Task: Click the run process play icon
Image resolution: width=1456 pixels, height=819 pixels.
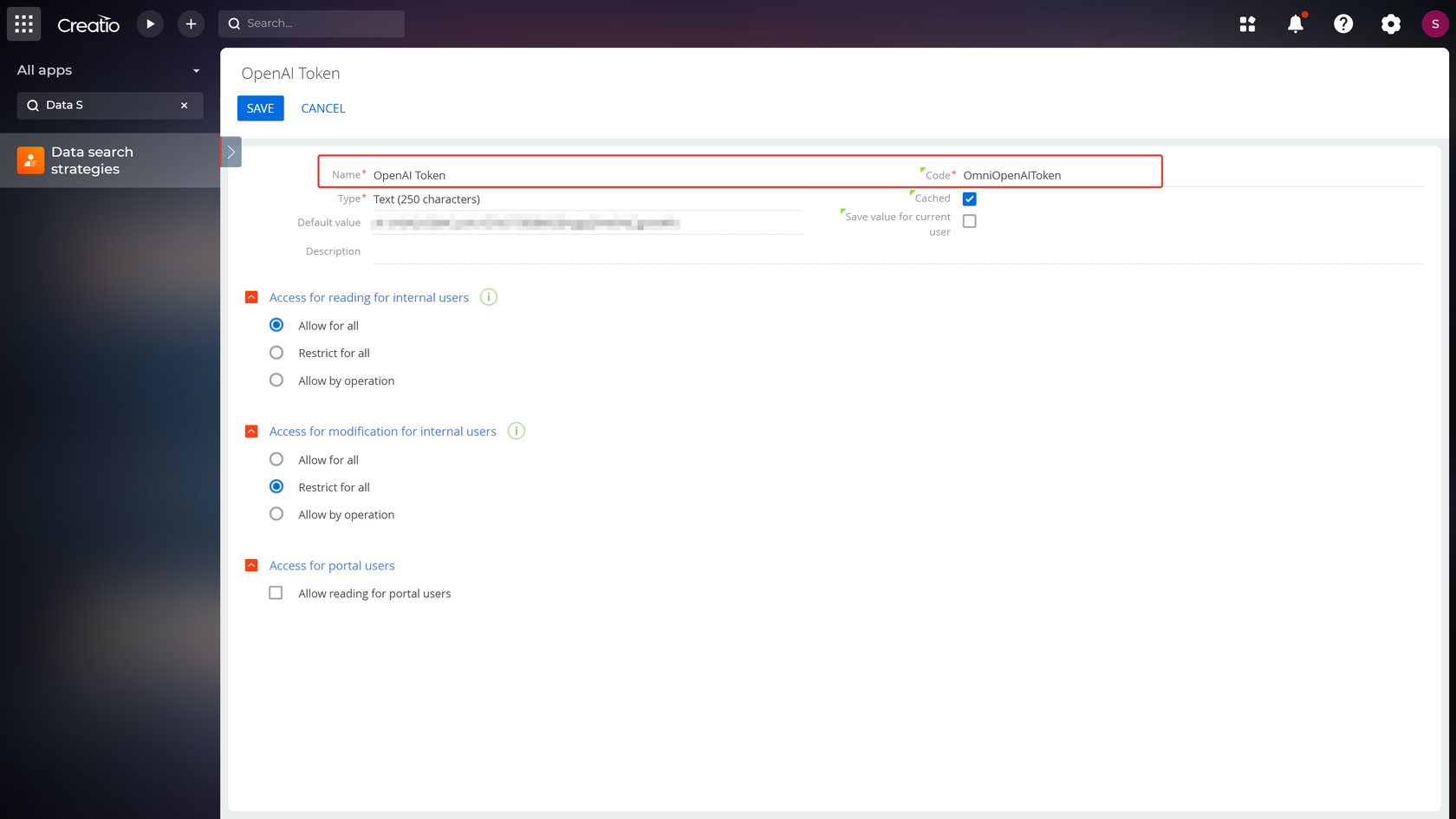Action: pyautogui.click(x=150, y=23)
